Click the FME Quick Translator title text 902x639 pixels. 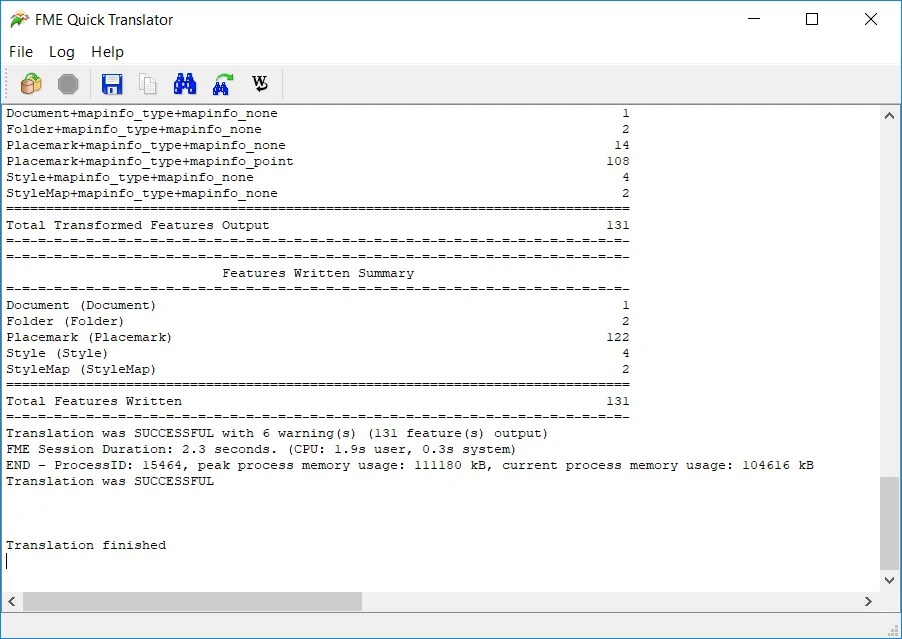pos(104,20)
